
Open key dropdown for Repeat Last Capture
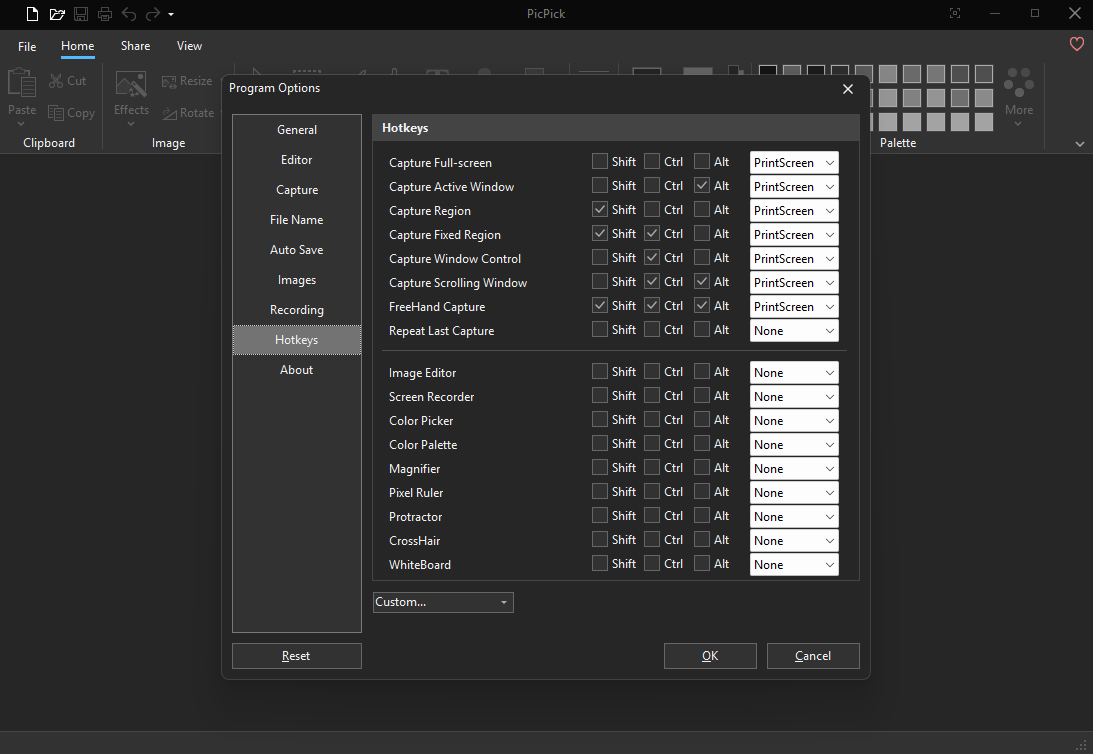pyautogui.click(x=794, y=331)
